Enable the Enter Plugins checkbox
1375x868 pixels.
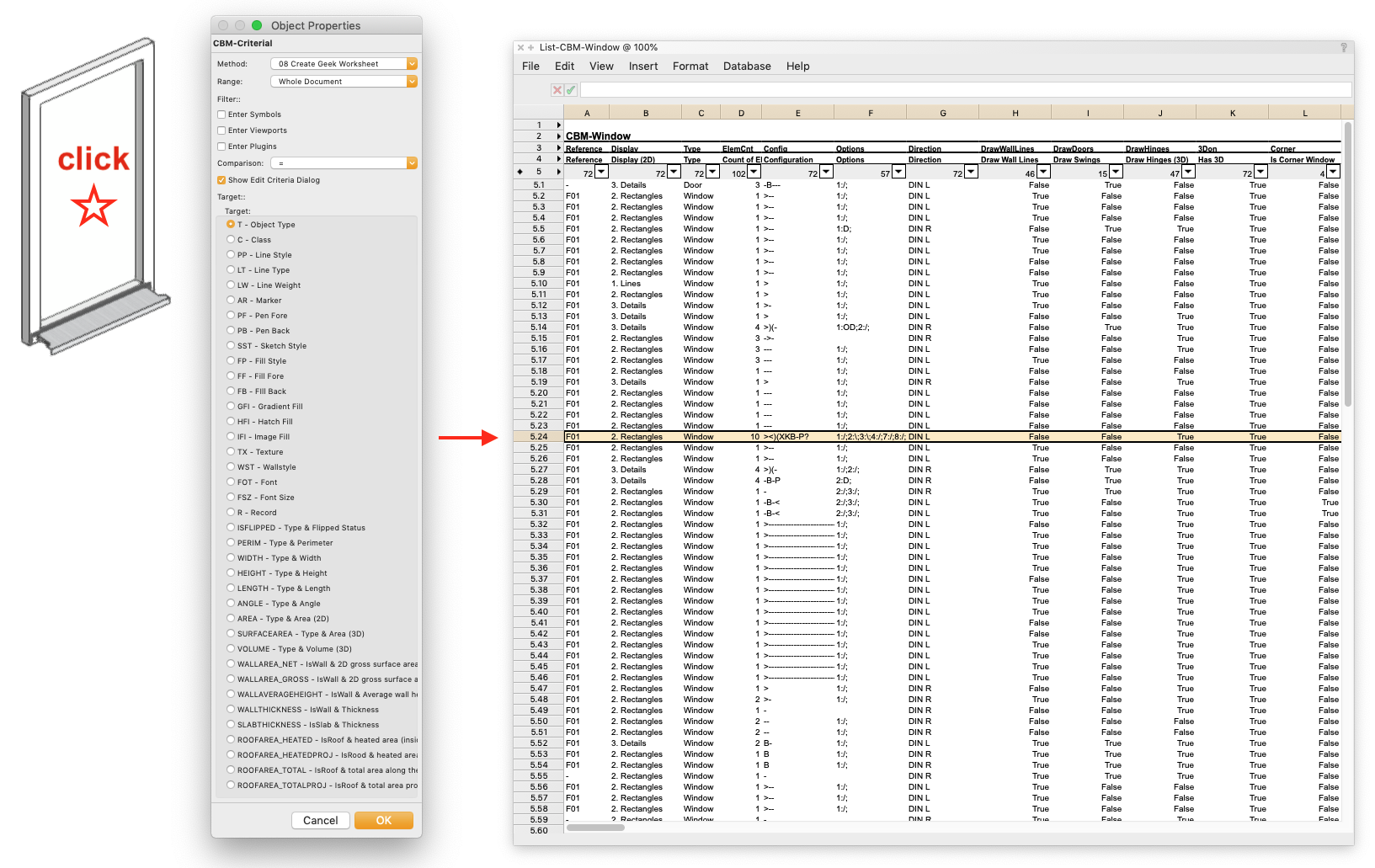point(221,146)
